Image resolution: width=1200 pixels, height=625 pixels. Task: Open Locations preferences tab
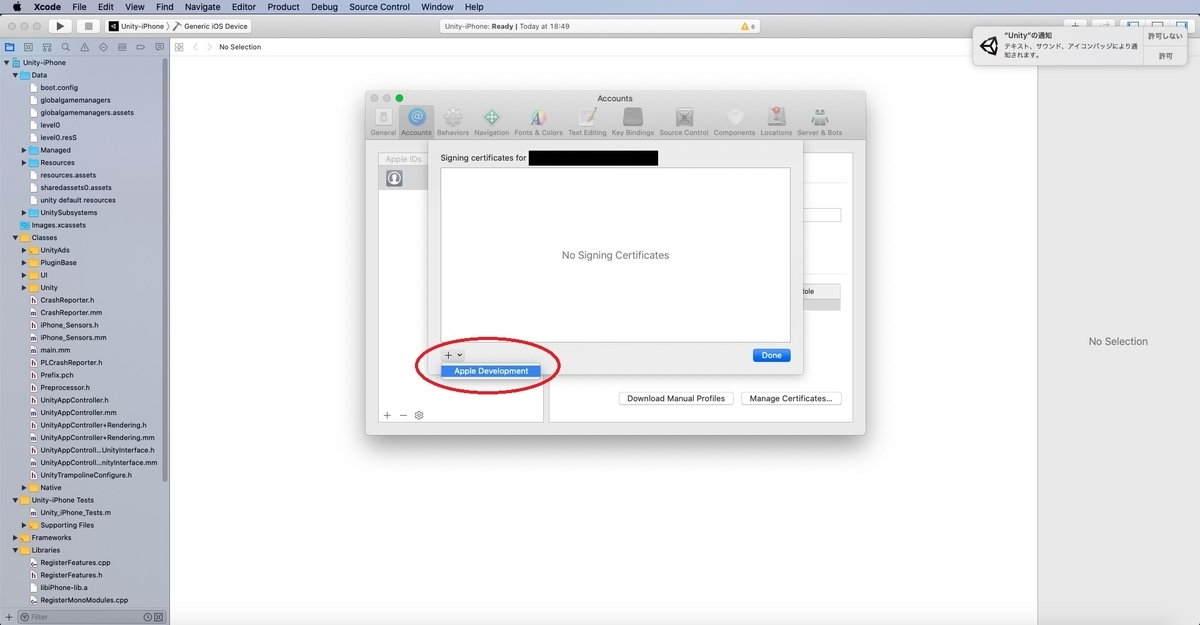pyautogui.click(x=776, y=121)
